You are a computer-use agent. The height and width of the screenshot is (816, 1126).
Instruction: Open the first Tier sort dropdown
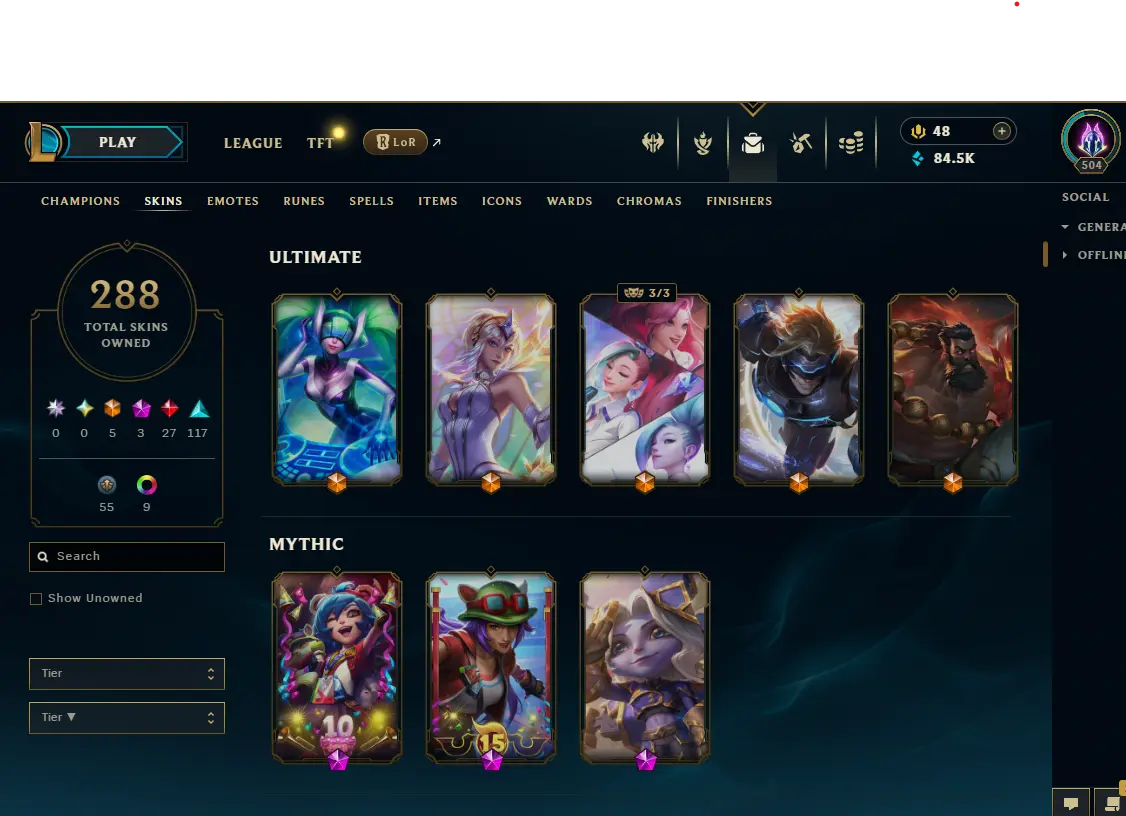coord(126,674)
